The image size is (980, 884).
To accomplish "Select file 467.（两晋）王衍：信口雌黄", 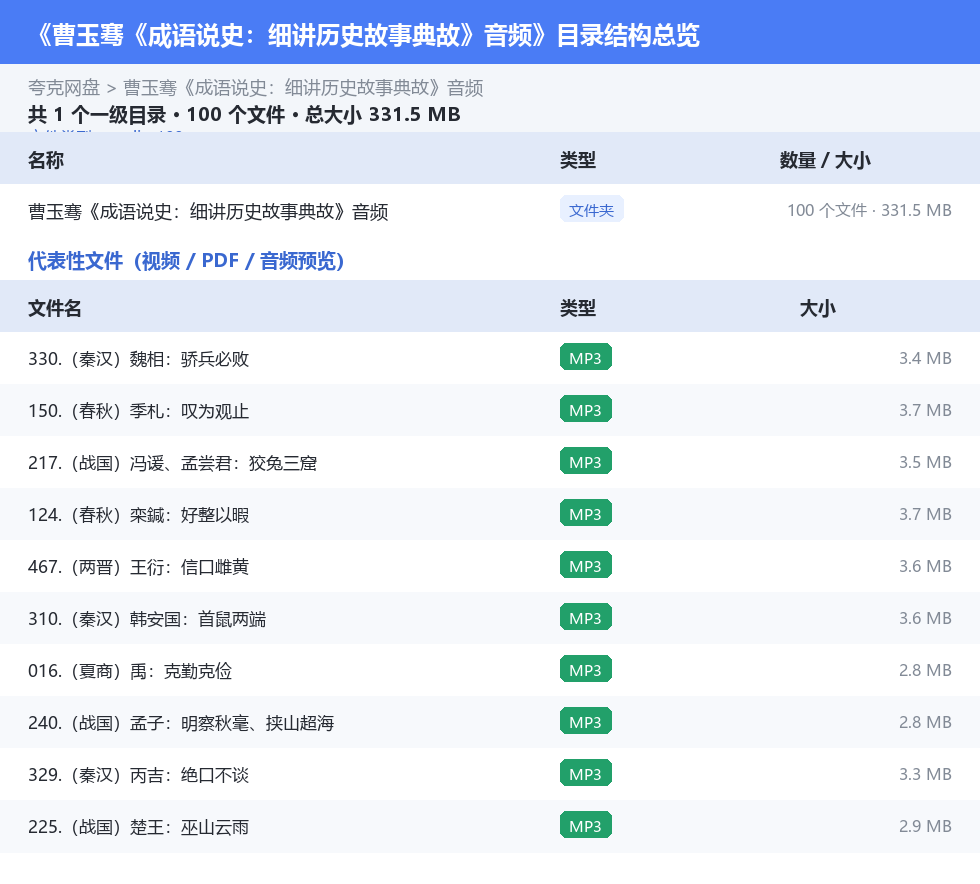I will click(x=139, y=566).
